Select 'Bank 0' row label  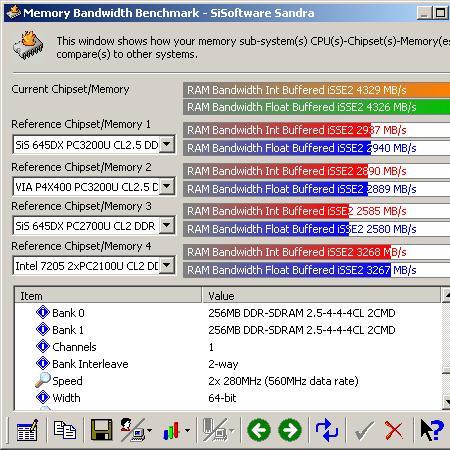[x=68, y=313]
